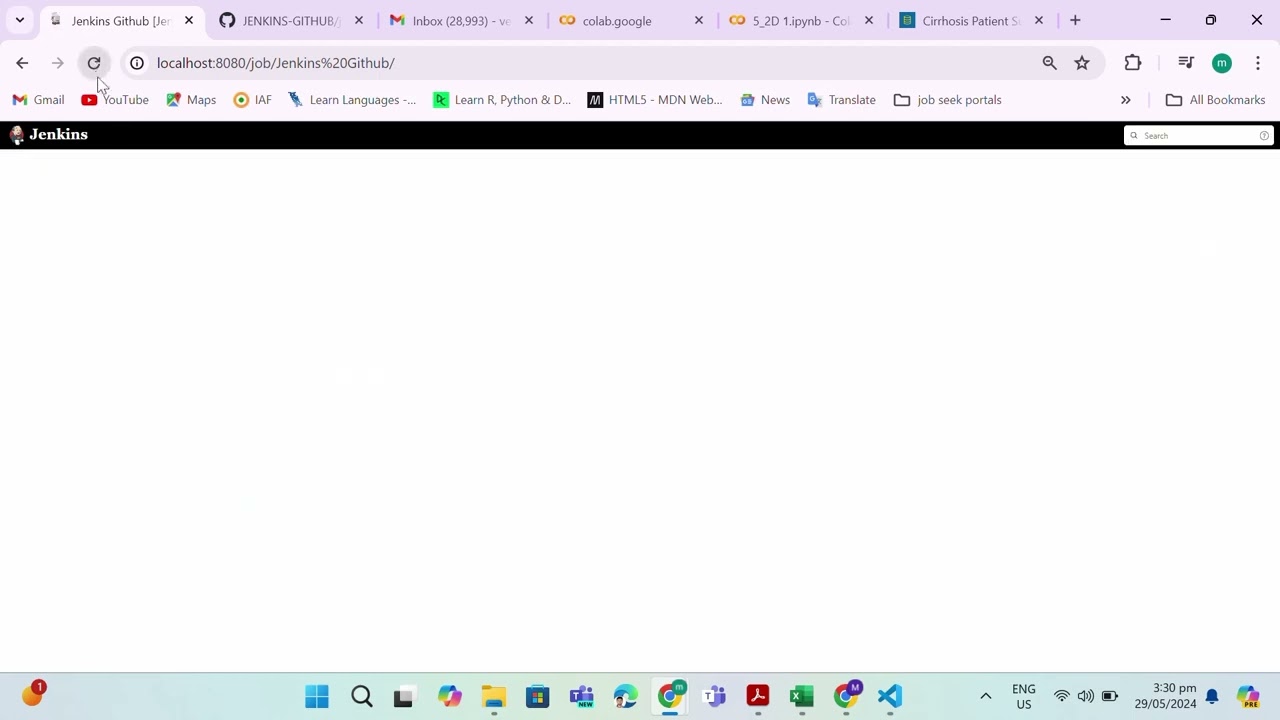Open Microsoft Store from taskbar
This screenshot has width=1280, height=720.
click(x=538, y=696)
